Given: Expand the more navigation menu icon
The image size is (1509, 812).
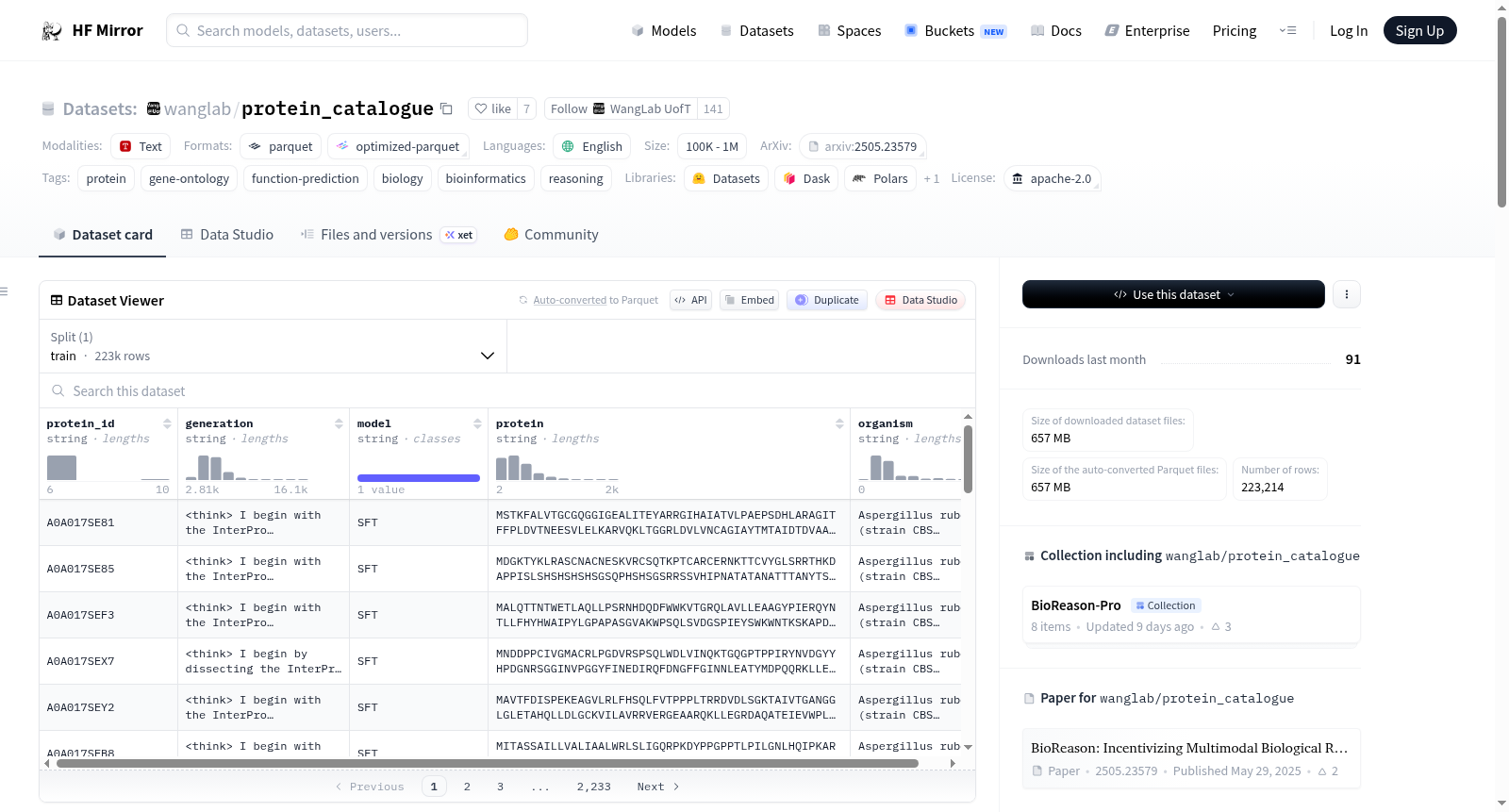Looking at the screenshot, I should click(1287, 31).
